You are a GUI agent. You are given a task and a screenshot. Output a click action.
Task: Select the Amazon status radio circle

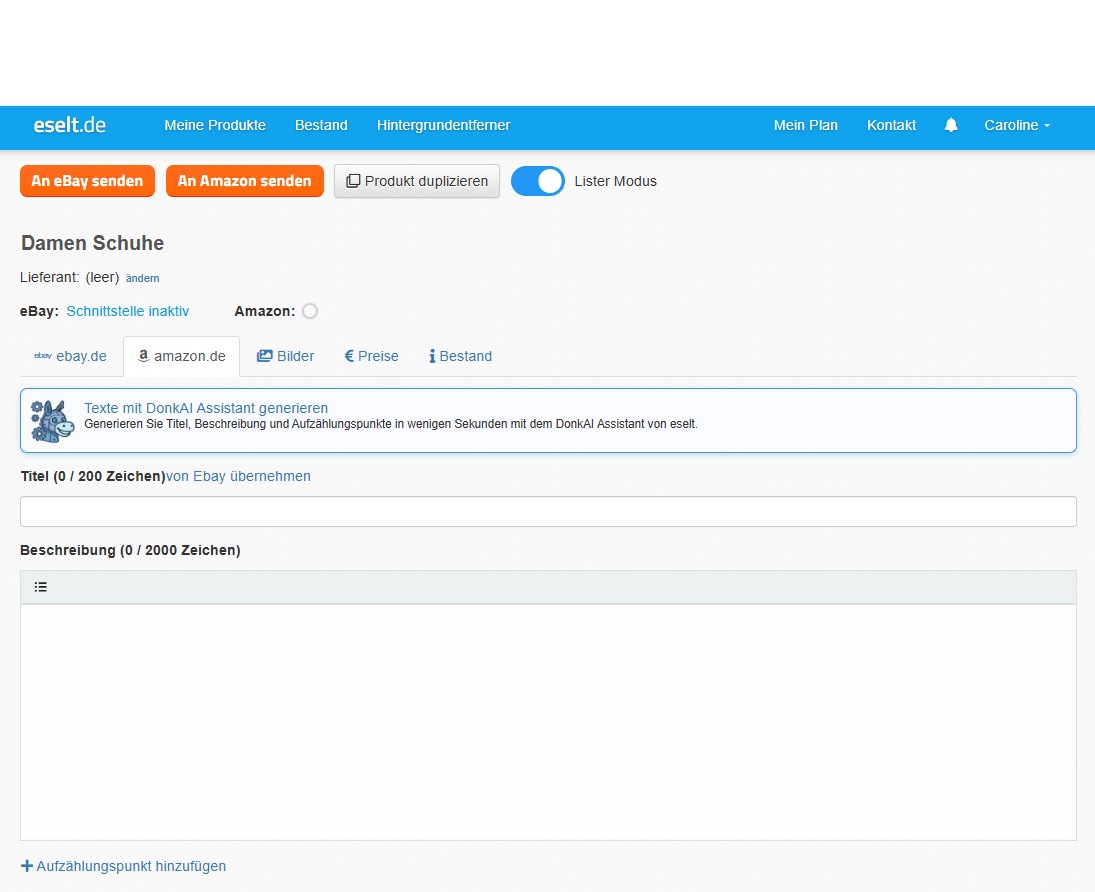(x=310, y=311)
